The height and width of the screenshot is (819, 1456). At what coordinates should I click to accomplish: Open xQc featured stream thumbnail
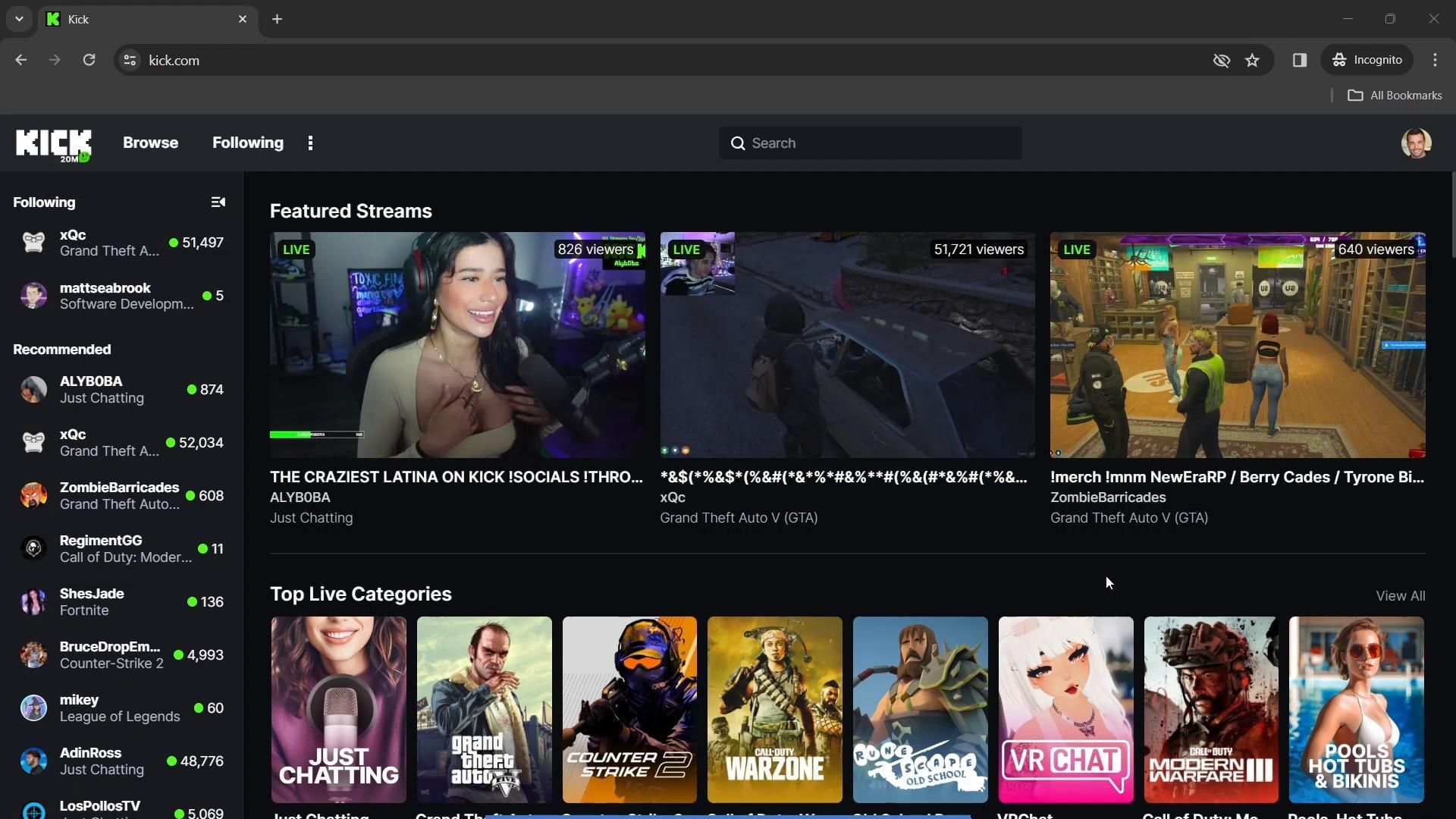click(x=847, y=345)
